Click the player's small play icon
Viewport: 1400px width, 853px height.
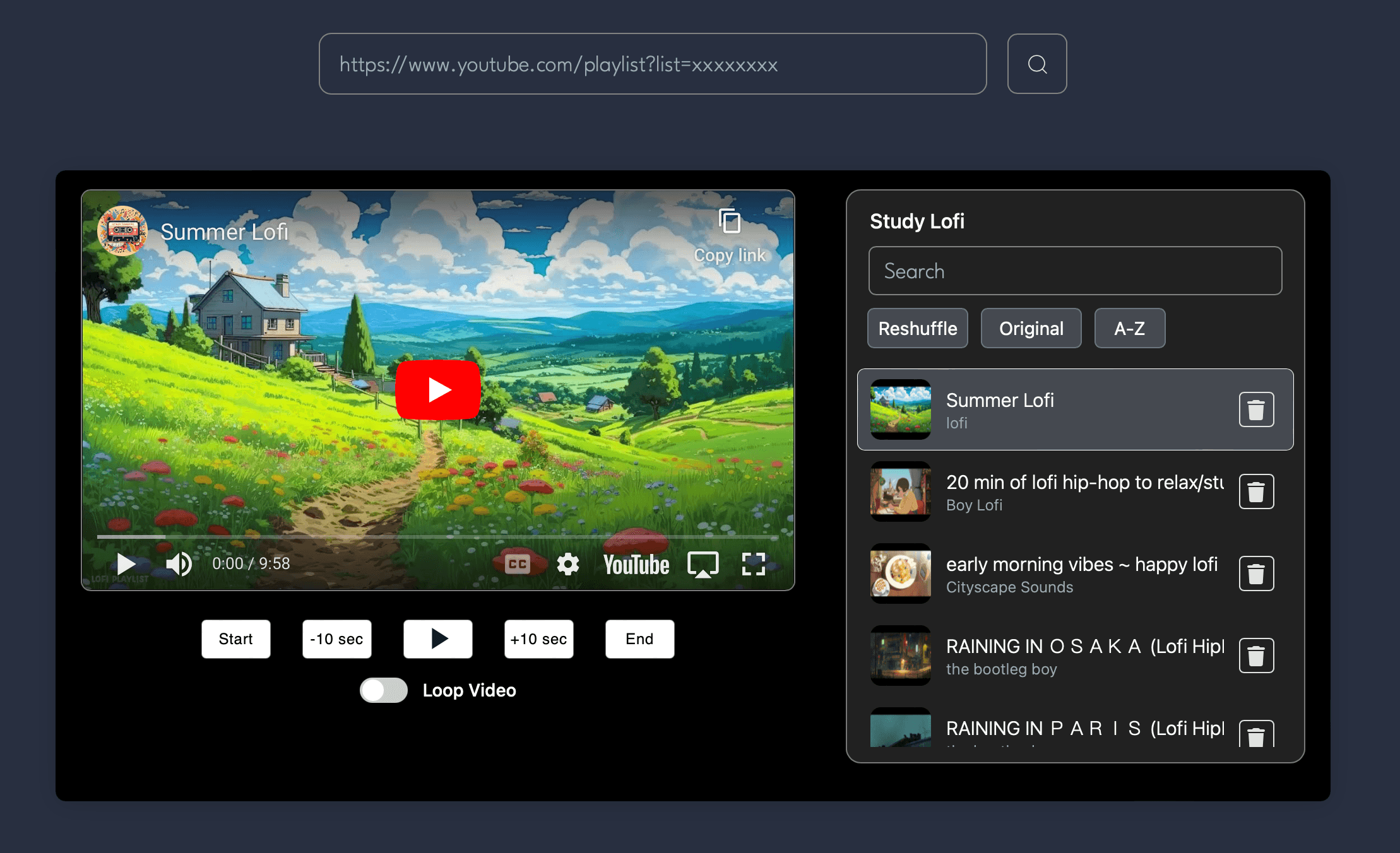(126, 563)
